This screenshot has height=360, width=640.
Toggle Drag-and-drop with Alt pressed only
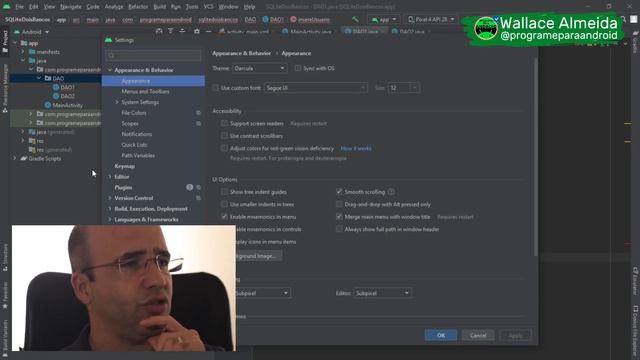339,204
